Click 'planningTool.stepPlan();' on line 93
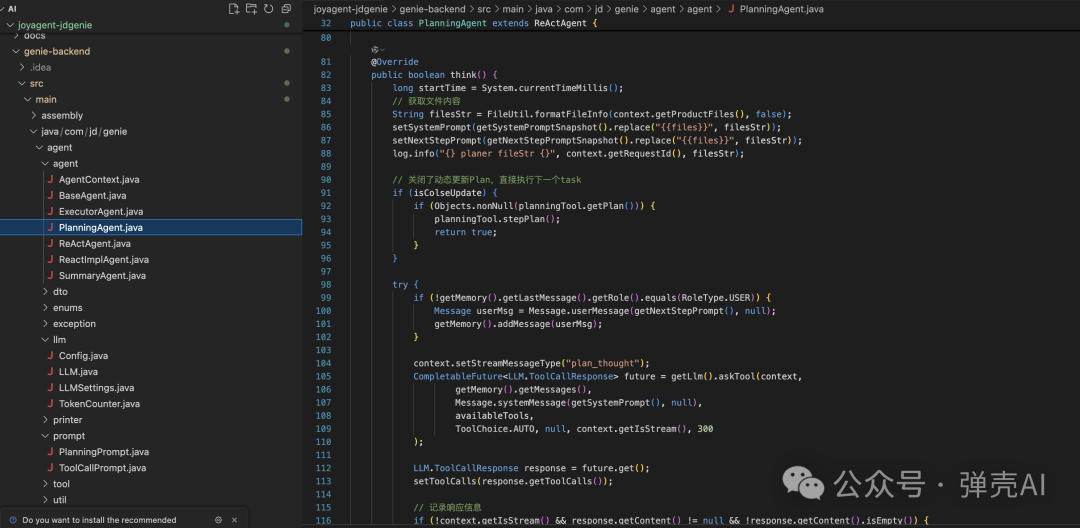1080x528 pixels. click(497, 219)
